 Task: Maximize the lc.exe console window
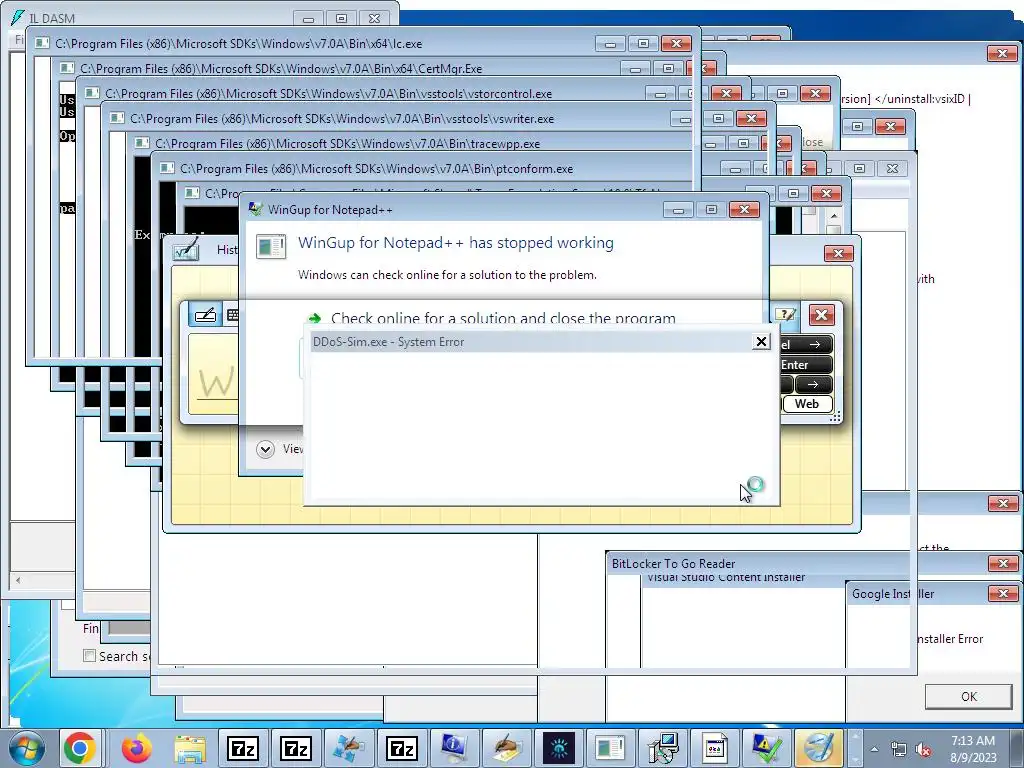click(x=643, y=44)
